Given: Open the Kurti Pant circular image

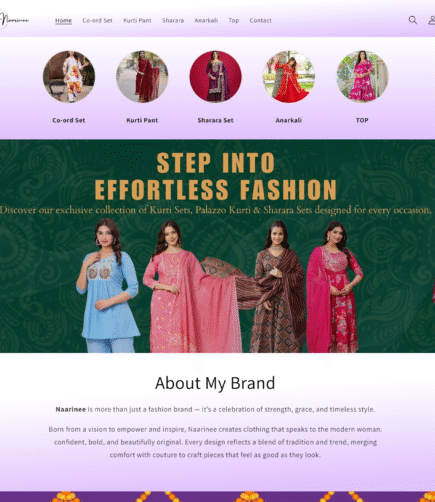Looking at the screenshot, I should (142, 76).
